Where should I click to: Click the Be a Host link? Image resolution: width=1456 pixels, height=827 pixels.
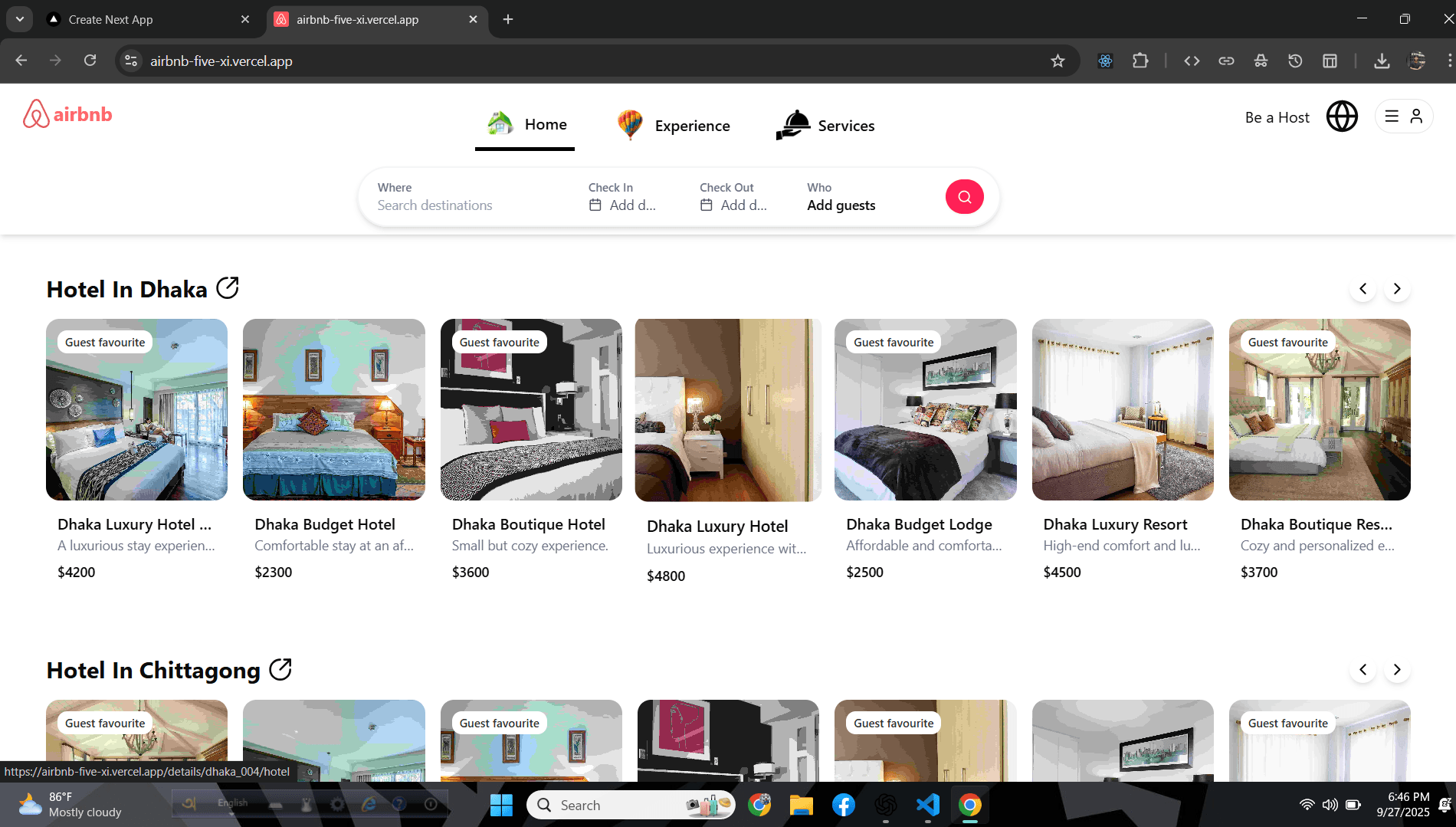[1277, 117]
